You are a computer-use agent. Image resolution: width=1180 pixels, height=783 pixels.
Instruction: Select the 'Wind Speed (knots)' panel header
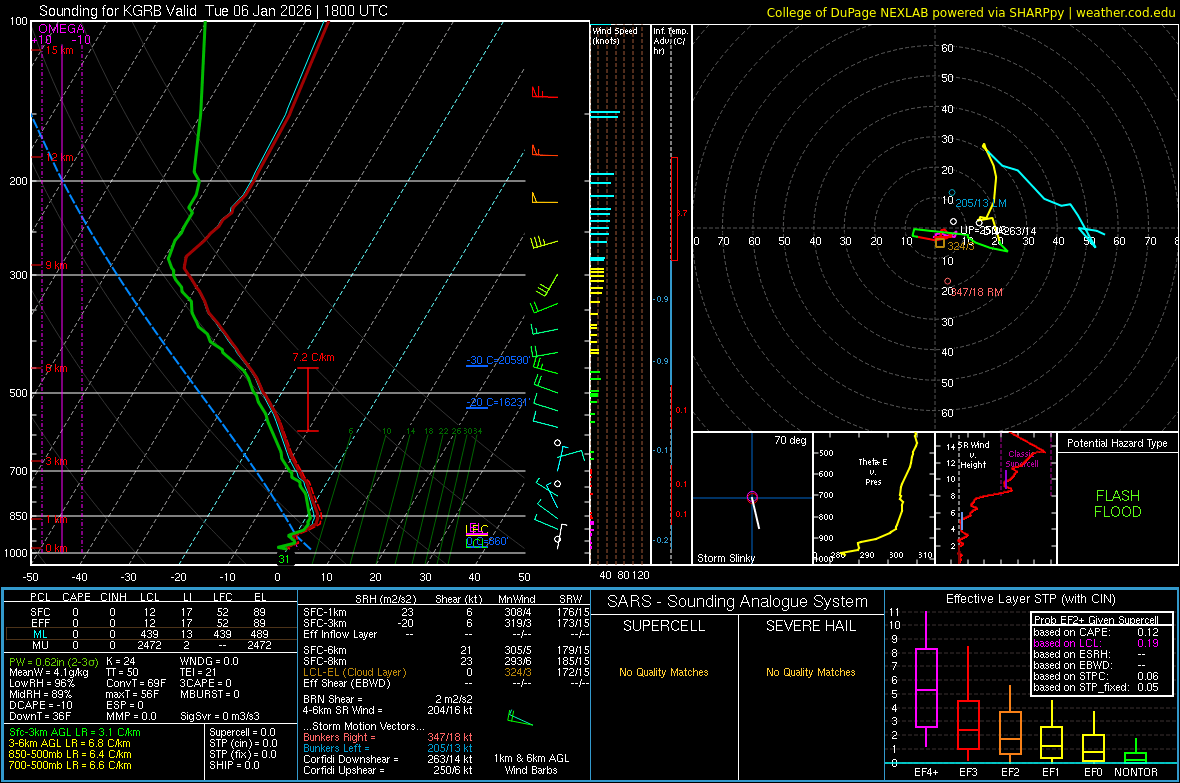click(615, 35)
